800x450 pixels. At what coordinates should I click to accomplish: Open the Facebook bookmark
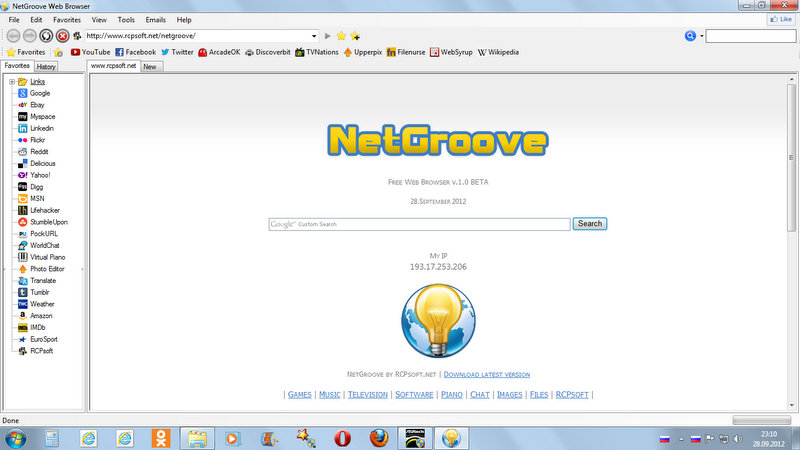coord(136,52)
